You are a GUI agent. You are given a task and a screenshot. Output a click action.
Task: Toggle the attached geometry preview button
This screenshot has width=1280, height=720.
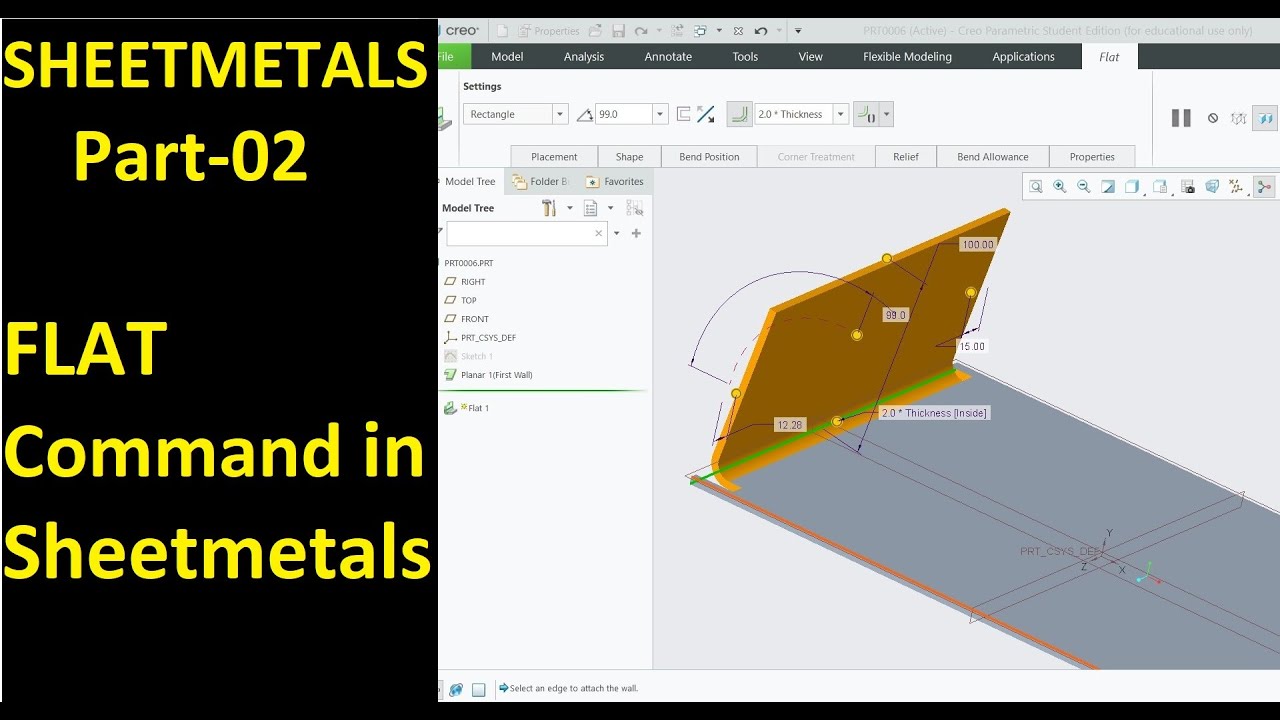[1265, 118]
